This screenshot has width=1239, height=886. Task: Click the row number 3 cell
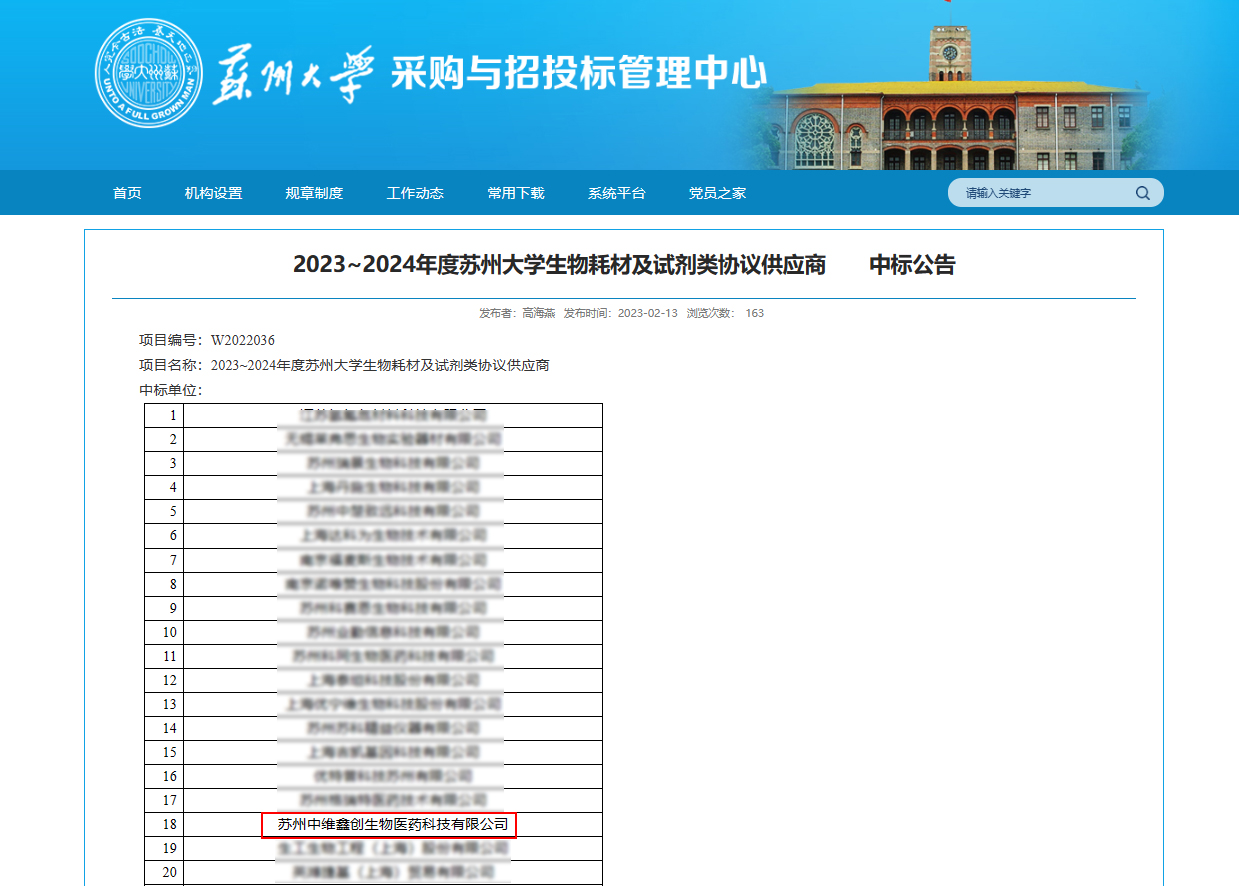pyautogui.click(x=164, y=463)
